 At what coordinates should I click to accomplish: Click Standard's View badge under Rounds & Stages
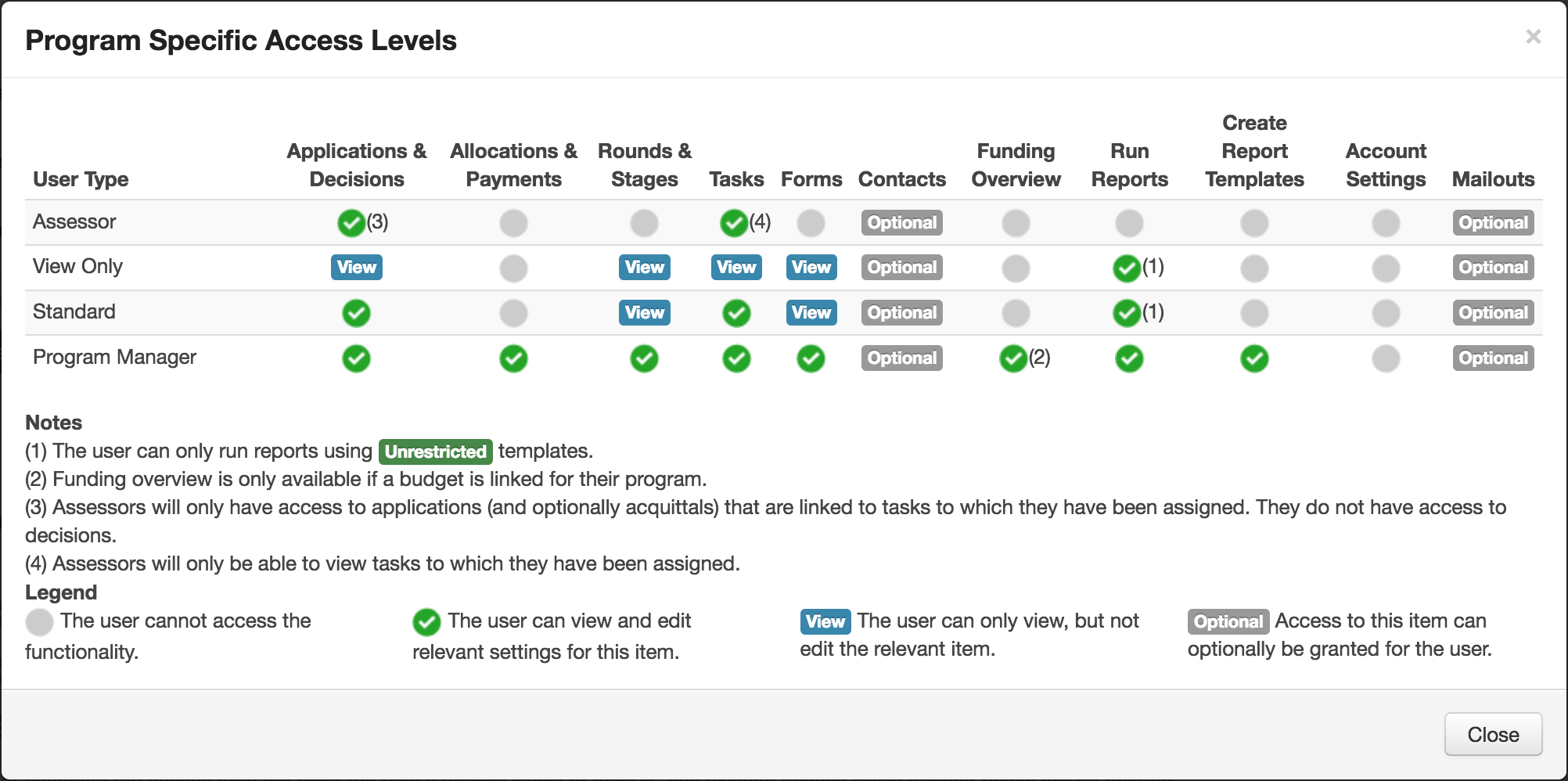645,313
